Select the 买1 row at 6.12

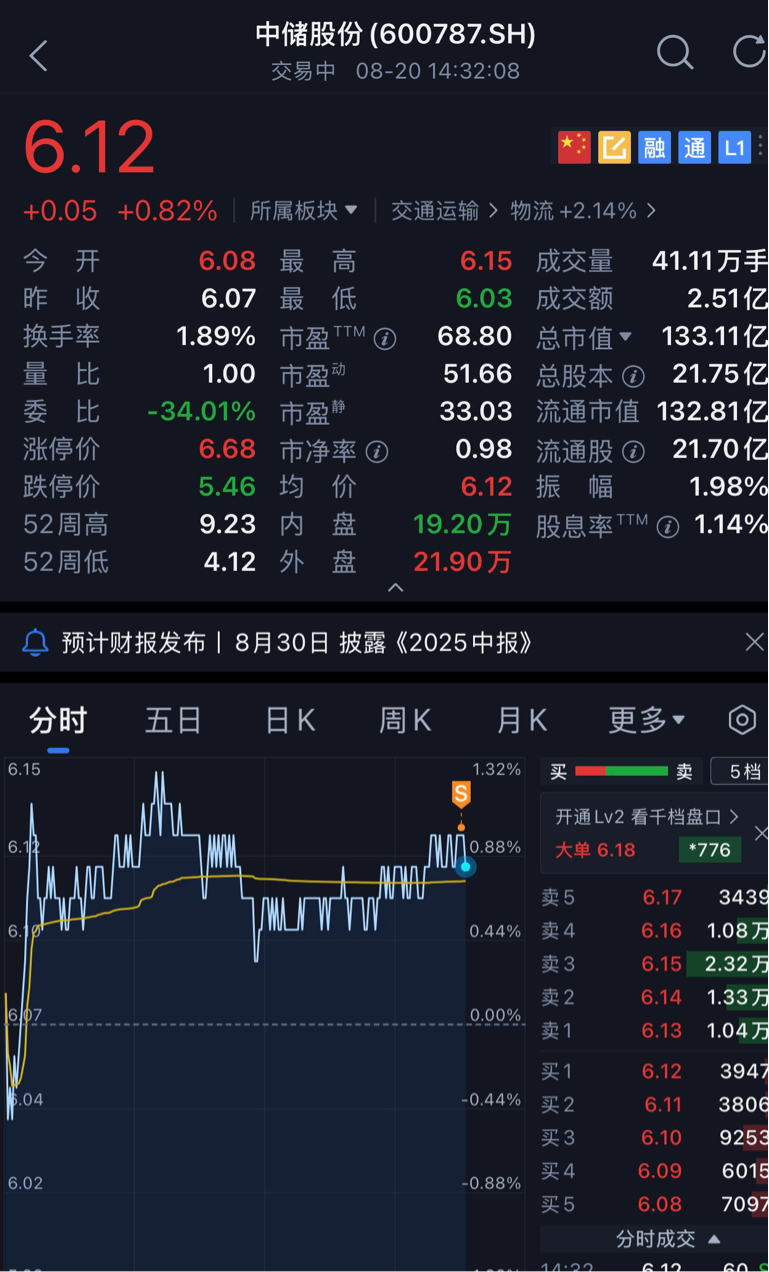click(654, 1071)
